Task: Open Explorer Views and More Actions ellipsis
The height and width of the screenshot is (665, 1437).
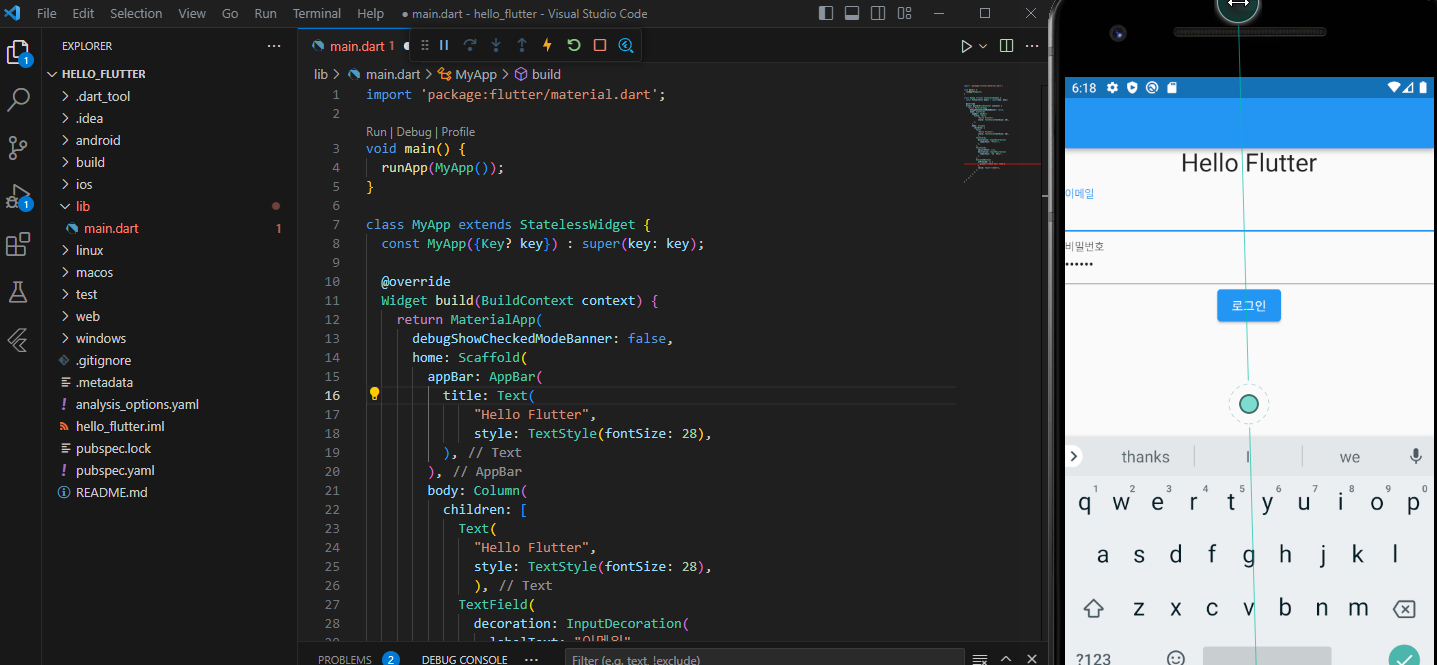Action: tap(274, 46)
